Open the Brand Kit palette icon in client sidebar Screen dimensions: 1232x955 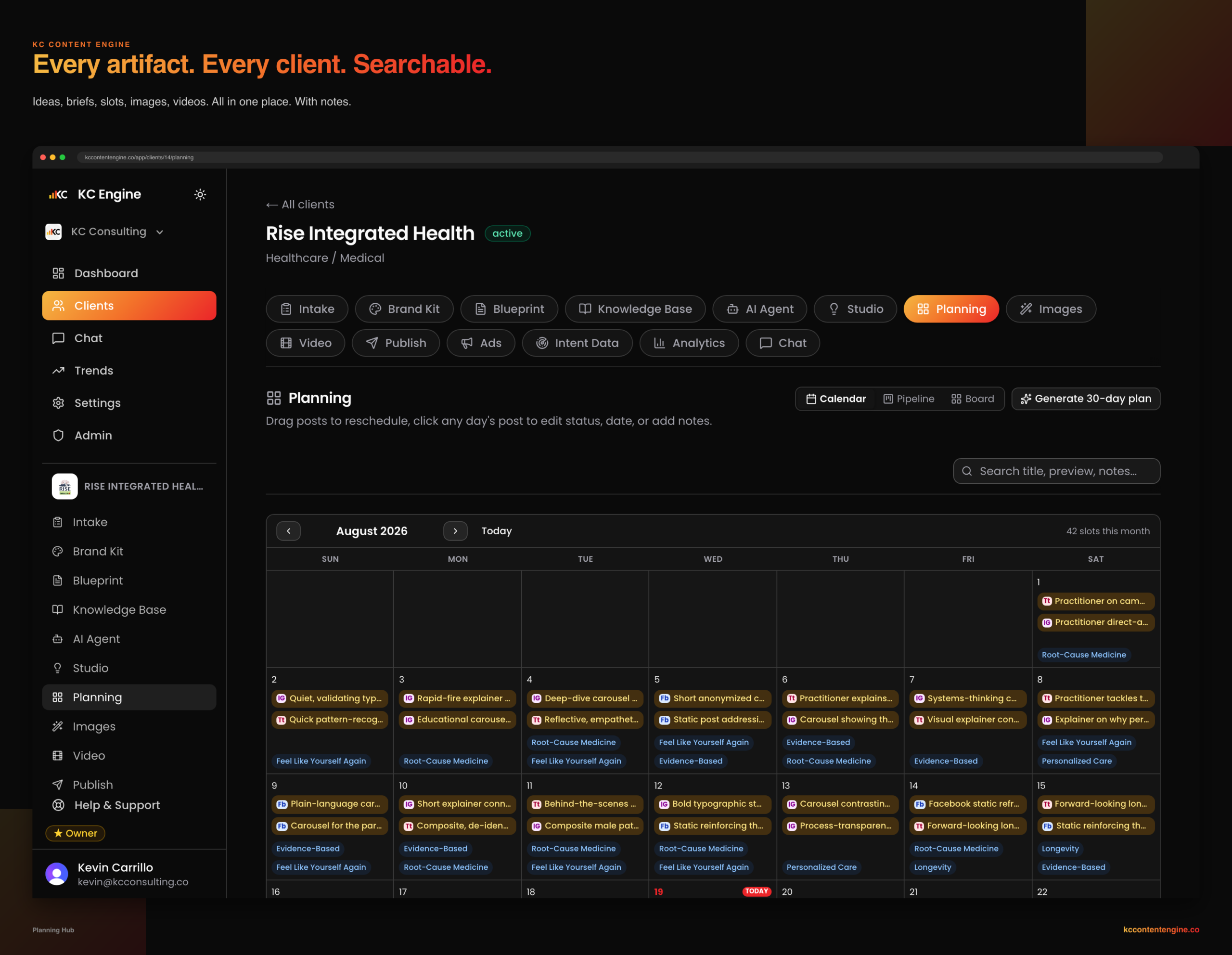[x=58, y=552]
